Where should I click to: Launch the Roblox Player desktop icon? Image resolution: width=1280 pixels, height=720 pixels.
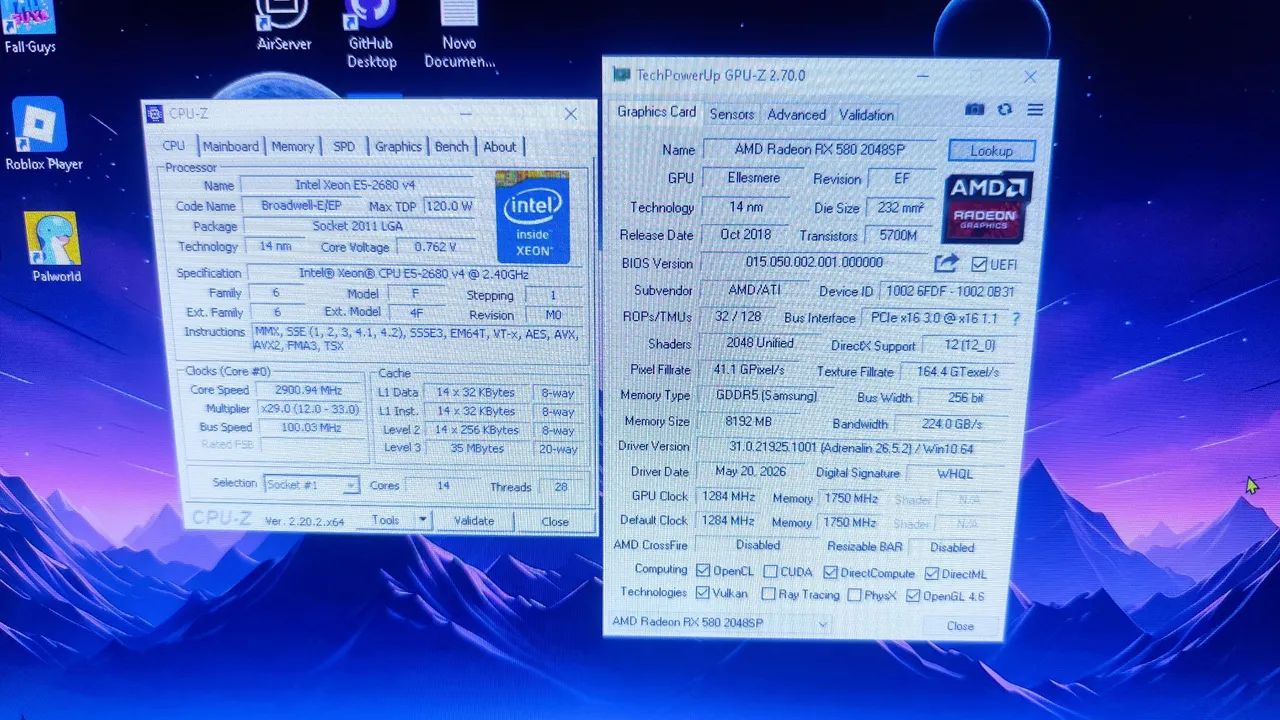tap(42, 135)
